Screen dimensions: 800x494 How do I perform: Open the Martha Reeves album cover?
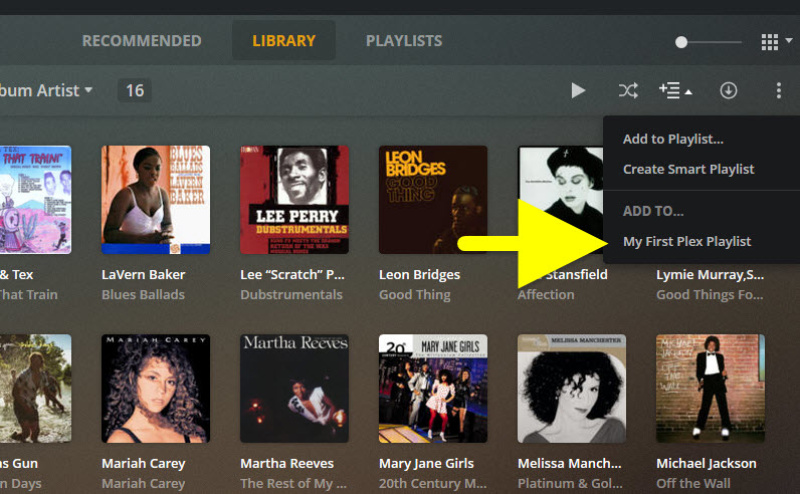tap(294, 388)
